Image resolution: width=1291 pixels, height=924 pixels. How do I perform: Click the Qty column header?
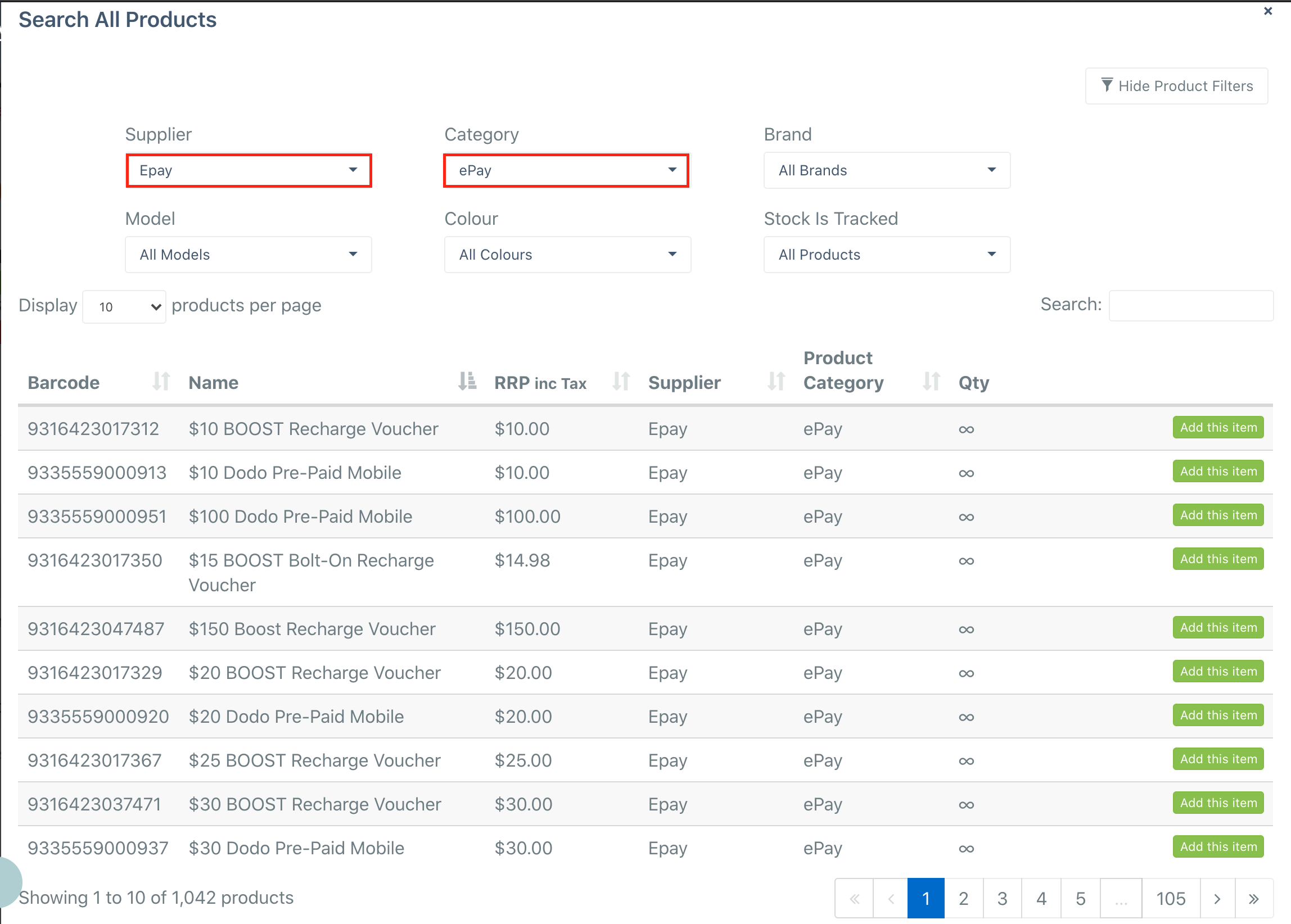point(973,382)
